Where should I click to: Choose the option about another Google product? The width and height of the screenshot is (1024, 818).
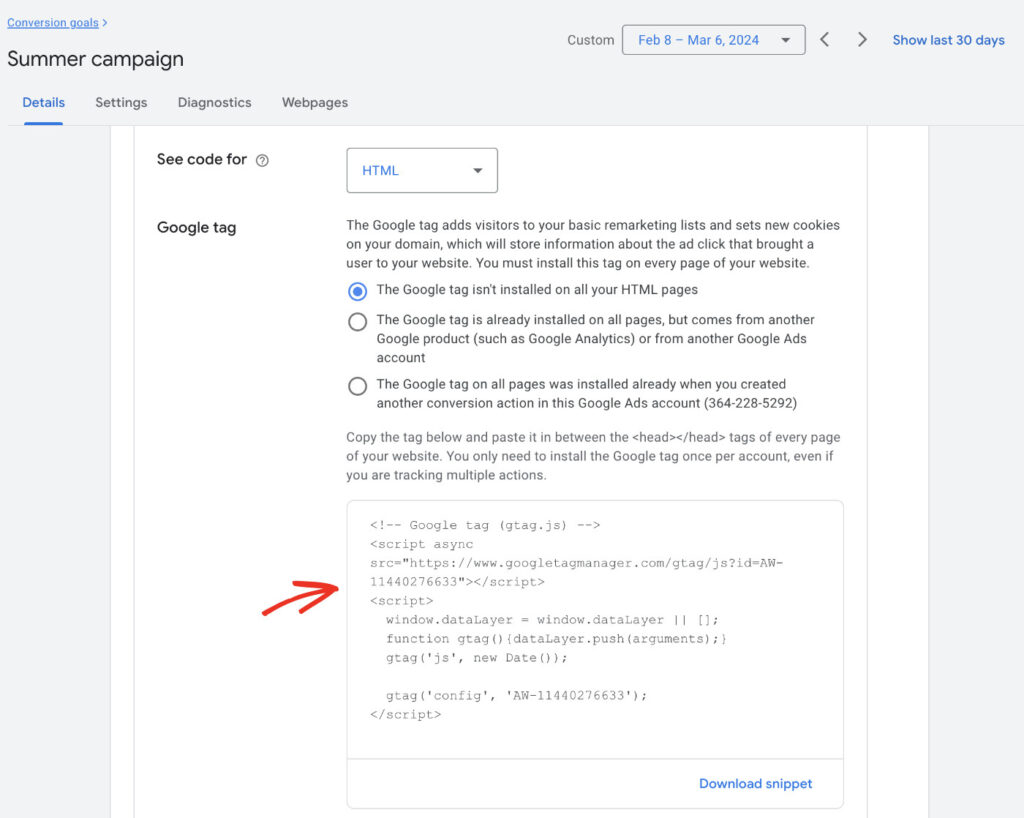358,322
